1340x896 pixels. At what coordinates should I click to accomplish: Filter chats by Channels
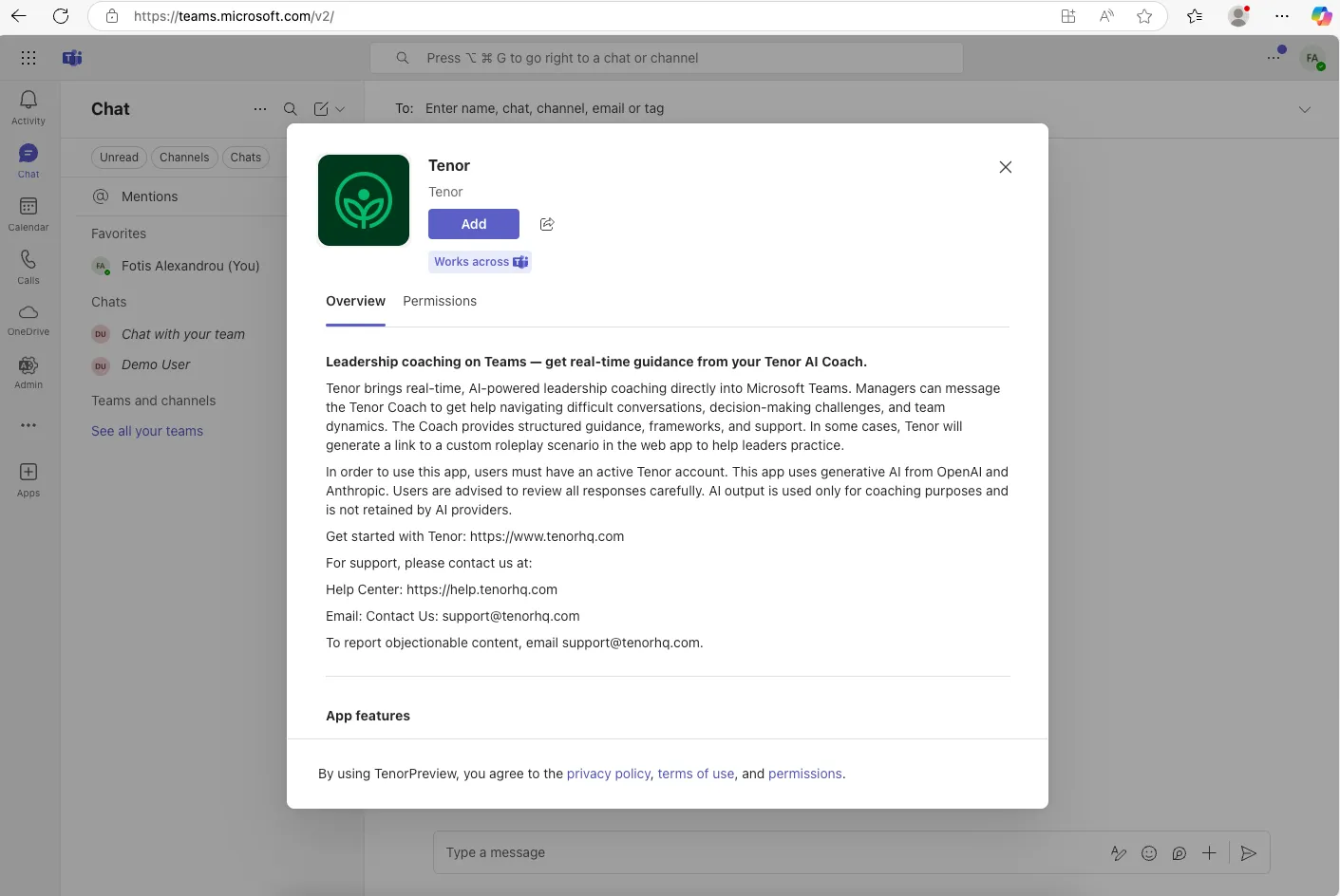(x=184, y=158)
